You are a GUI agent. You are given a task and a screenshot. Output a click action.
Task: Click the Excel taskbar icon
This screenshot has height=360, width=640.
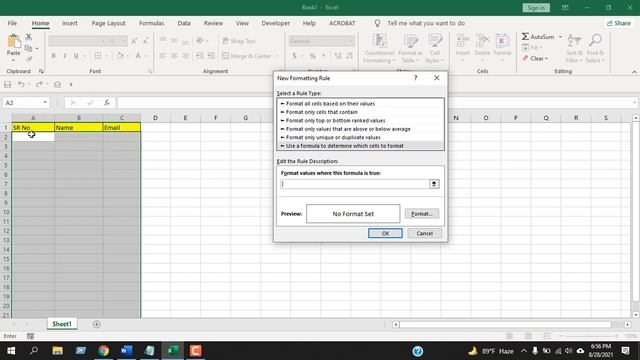pos(173,351)
